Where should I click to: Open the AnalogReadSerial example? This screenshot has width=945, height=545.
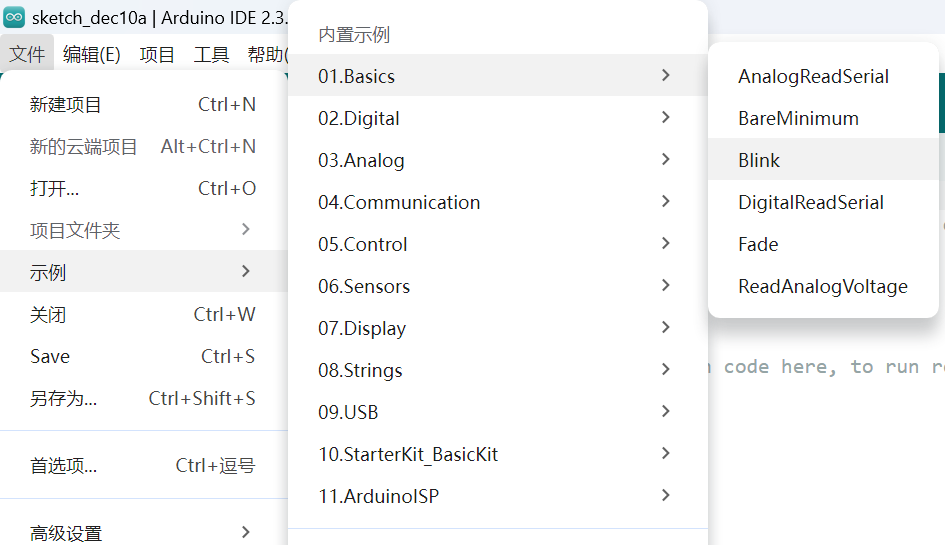coord(813,76)
